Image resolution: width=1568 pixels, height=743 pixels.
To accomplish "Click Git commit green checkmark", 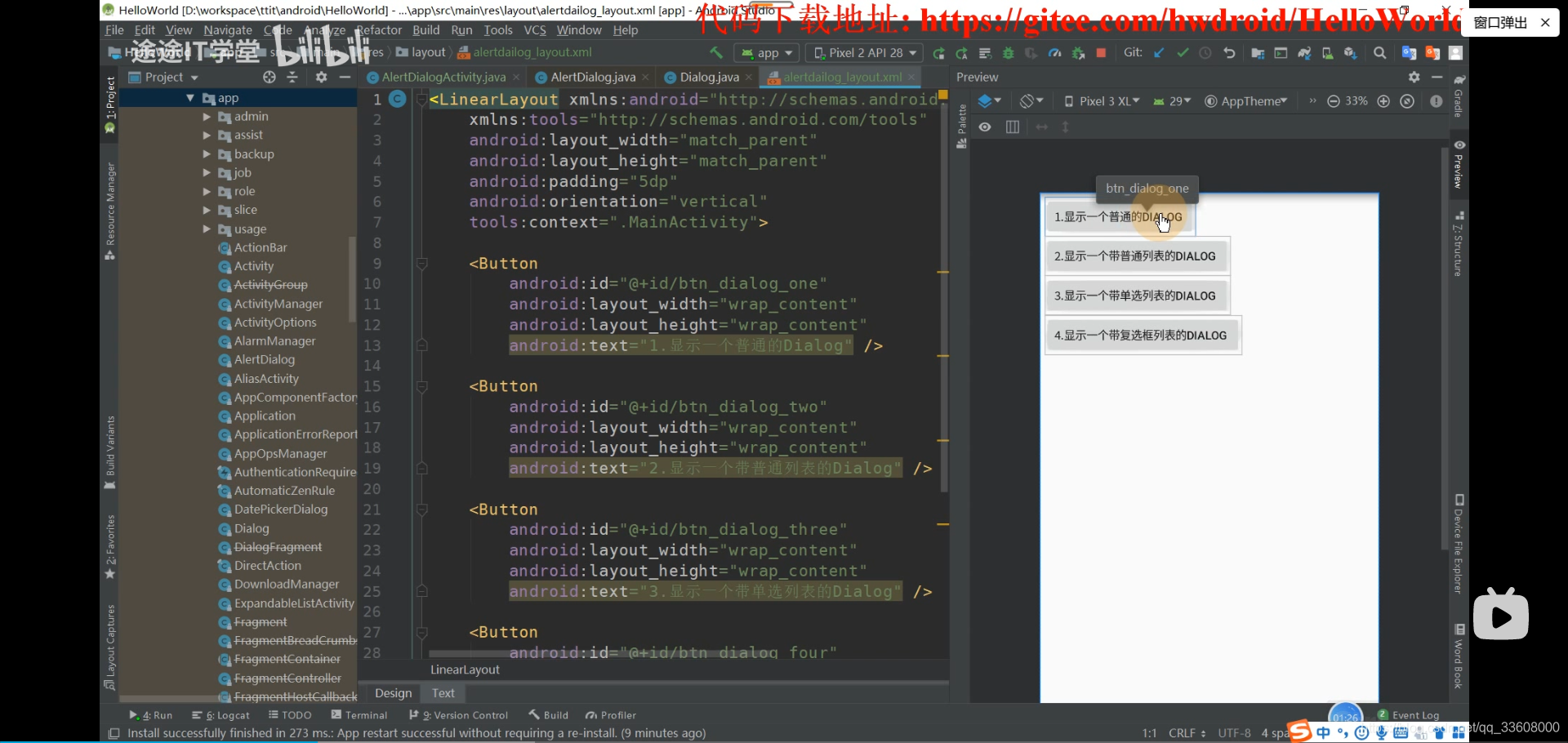I will click(x=1183, y=53).
